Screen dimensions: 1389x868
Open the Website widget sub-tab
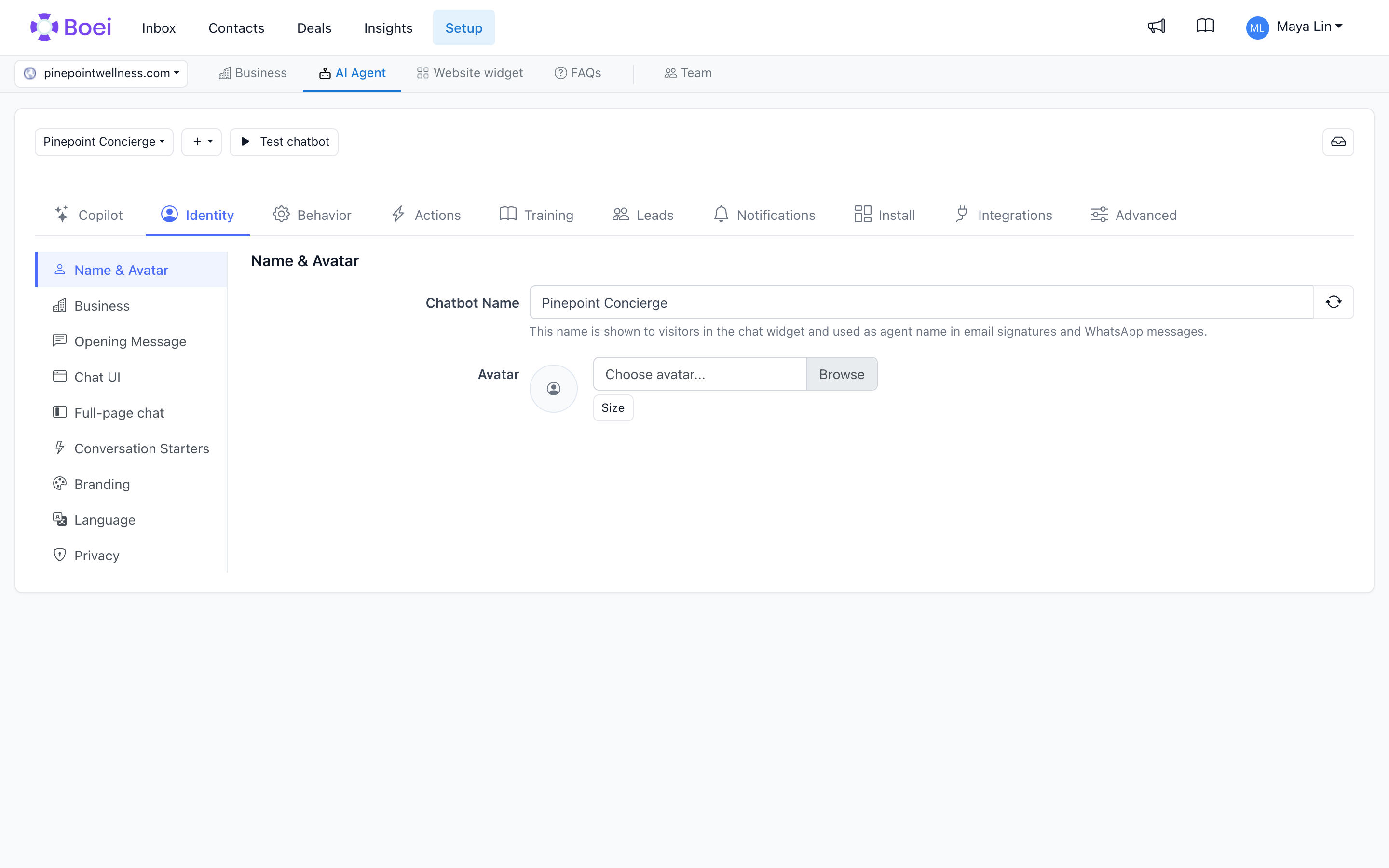[x=469, y=73]
